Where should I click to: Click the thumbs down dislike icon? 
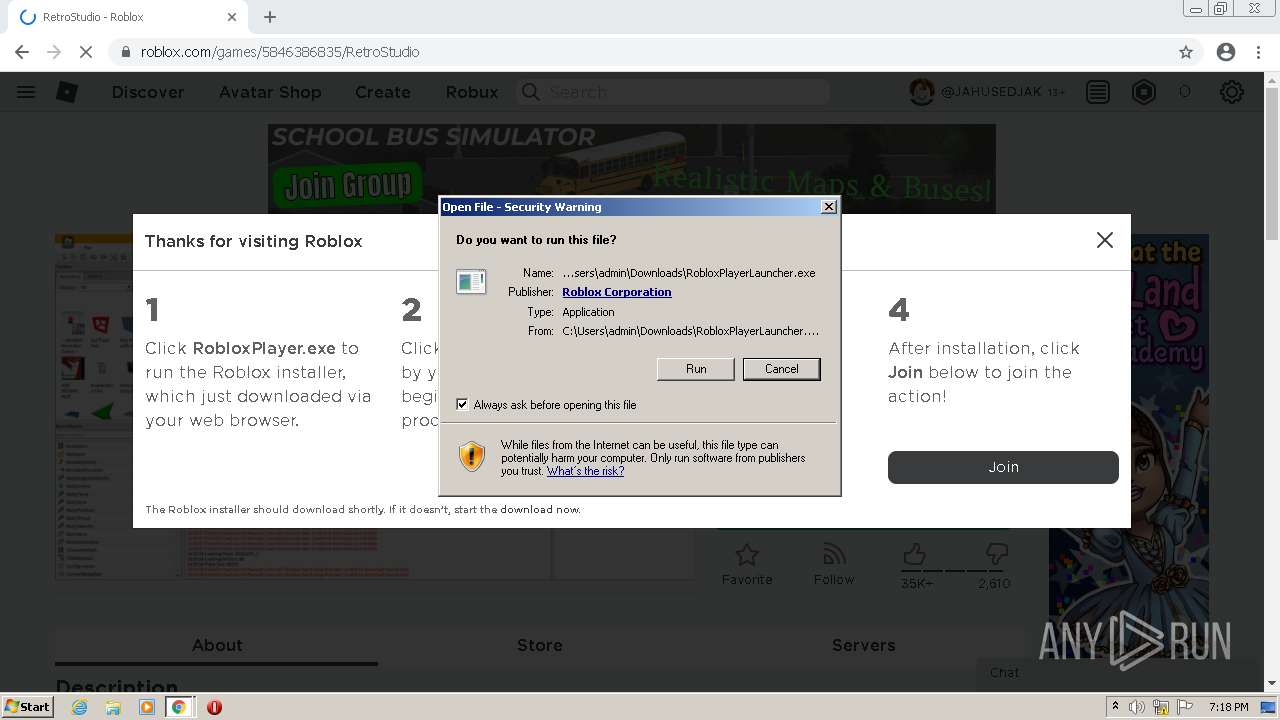[x=996, y=554]
